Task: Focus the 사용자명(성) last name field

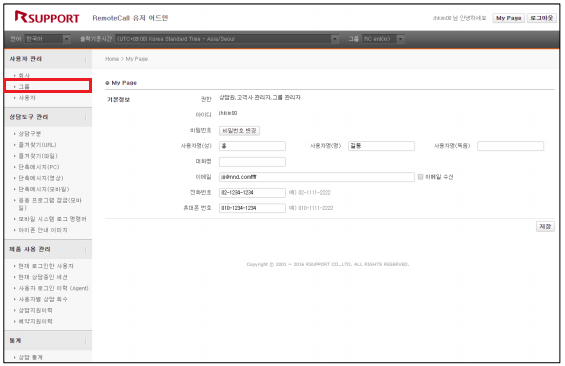Action: 252,146
